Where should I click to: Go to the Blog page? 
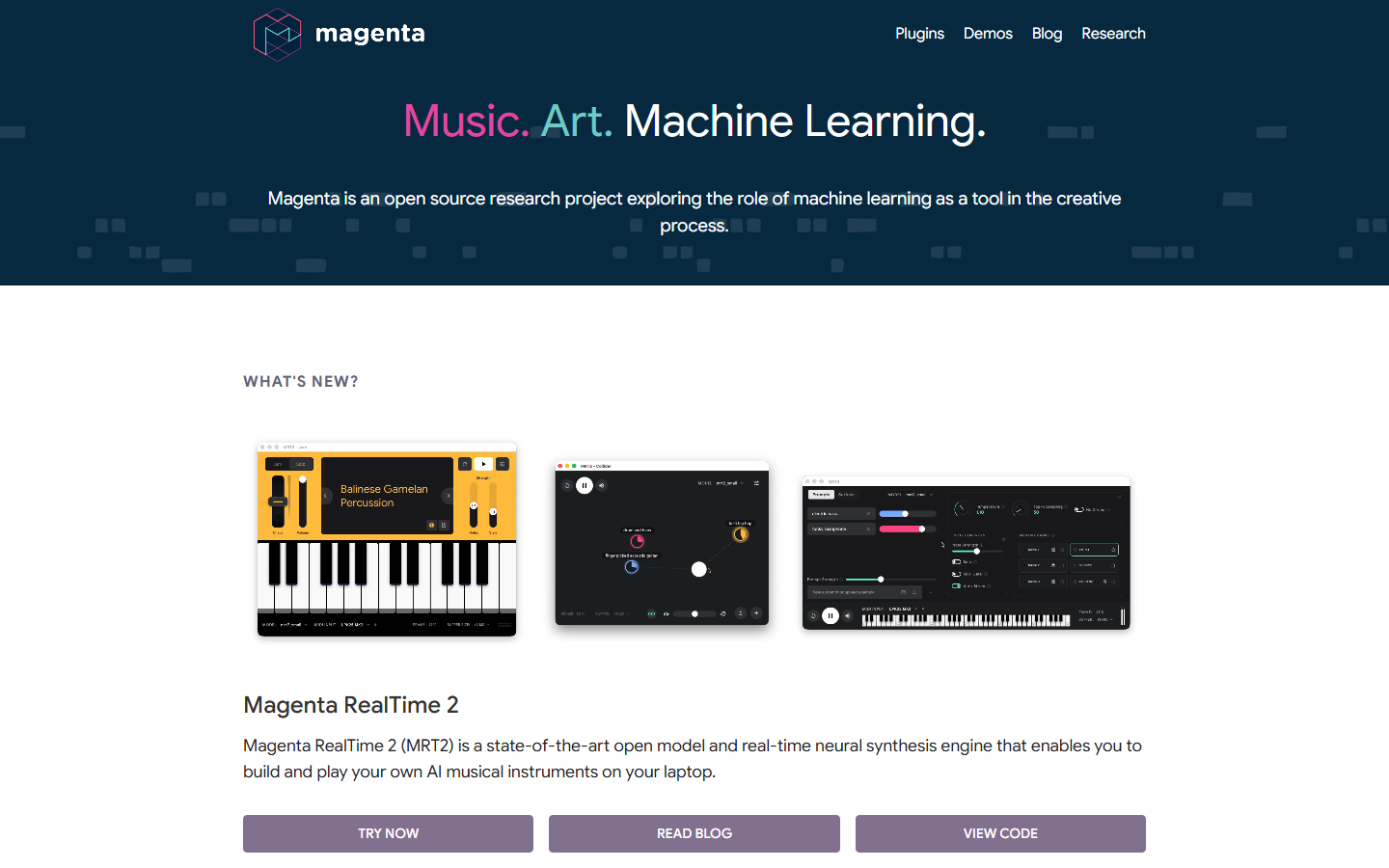tap(1047, 33)
